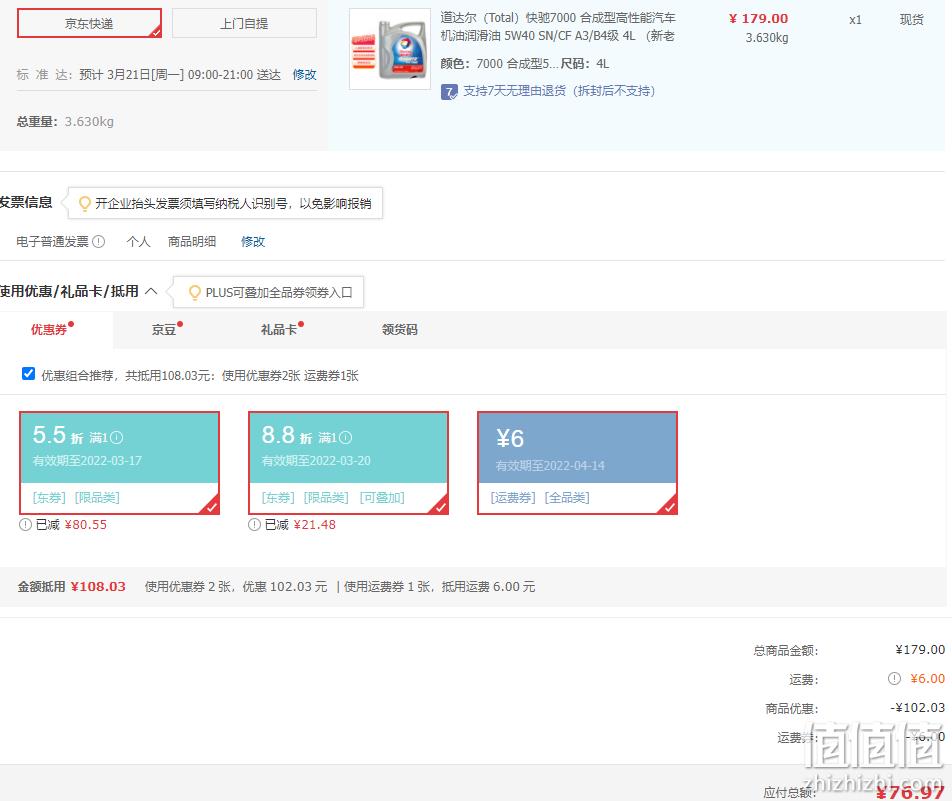Select 上门自提 pickup option
The image size is (952, 801).
click(244, 23)
